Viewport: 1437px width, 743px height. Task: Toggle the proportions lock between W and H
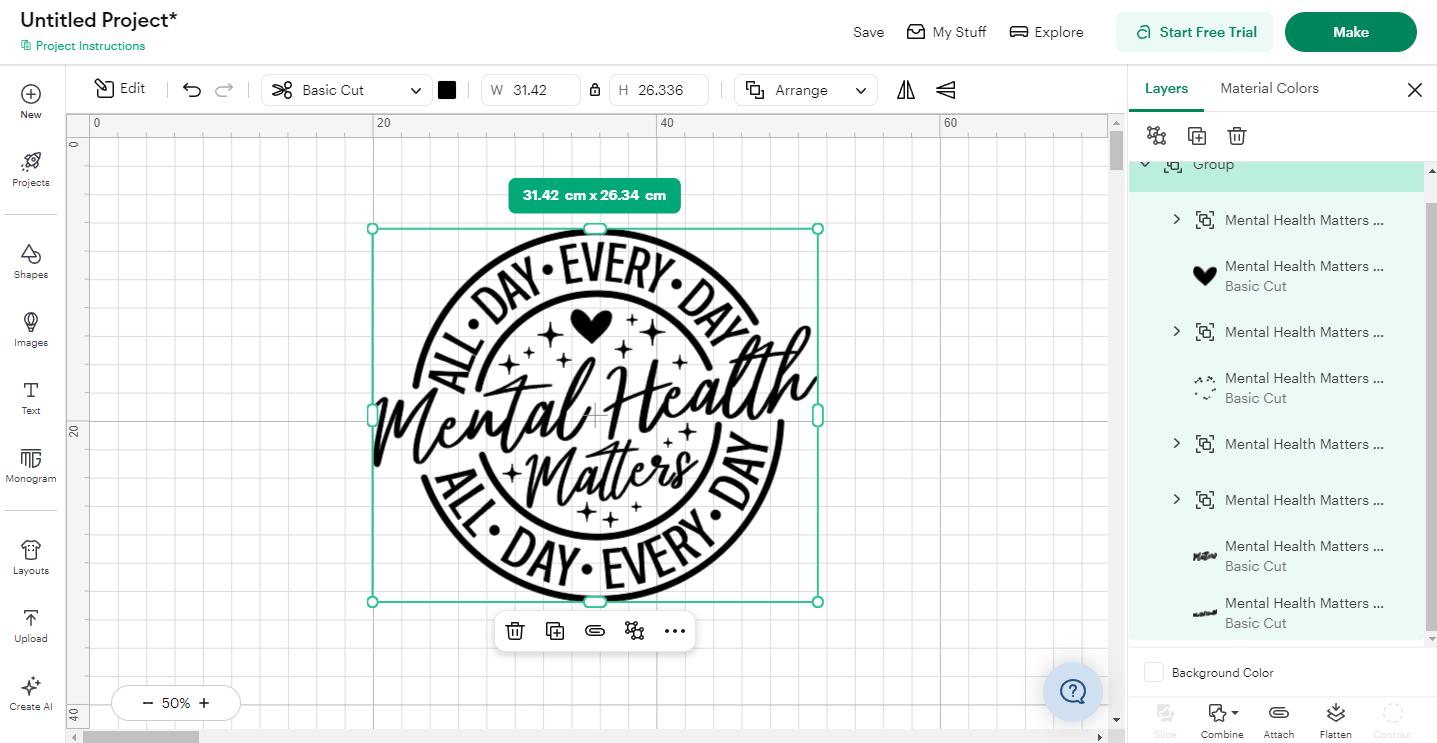click(595, 90)
